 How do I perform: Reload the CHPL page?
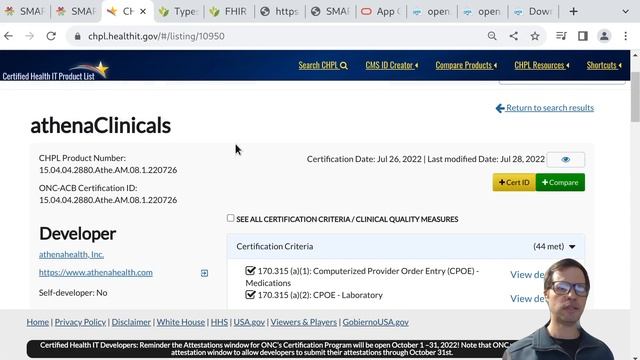pyautogui.click(x=51, y=36)
